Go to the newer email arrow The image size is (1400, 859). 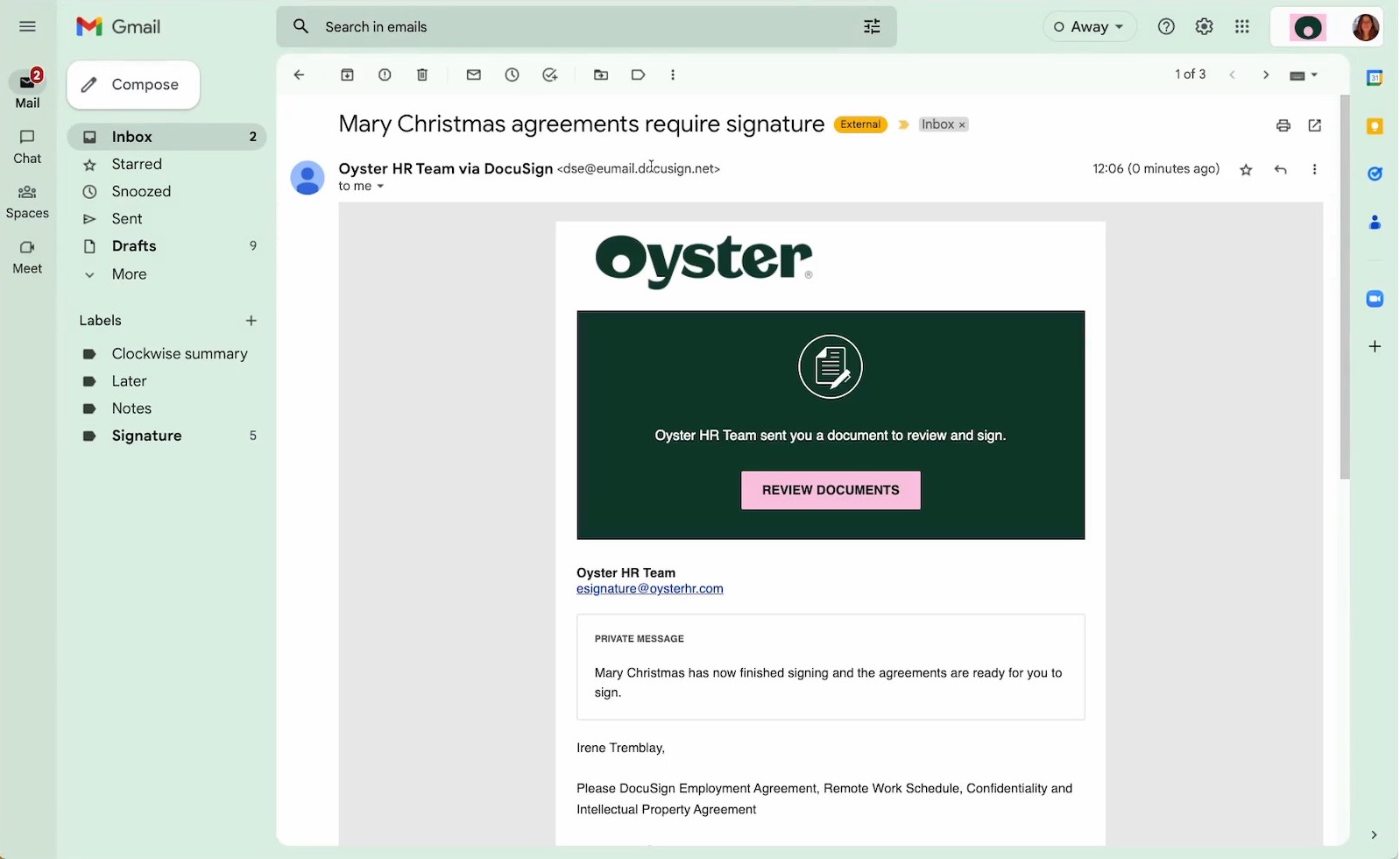tap(1232, 75)
